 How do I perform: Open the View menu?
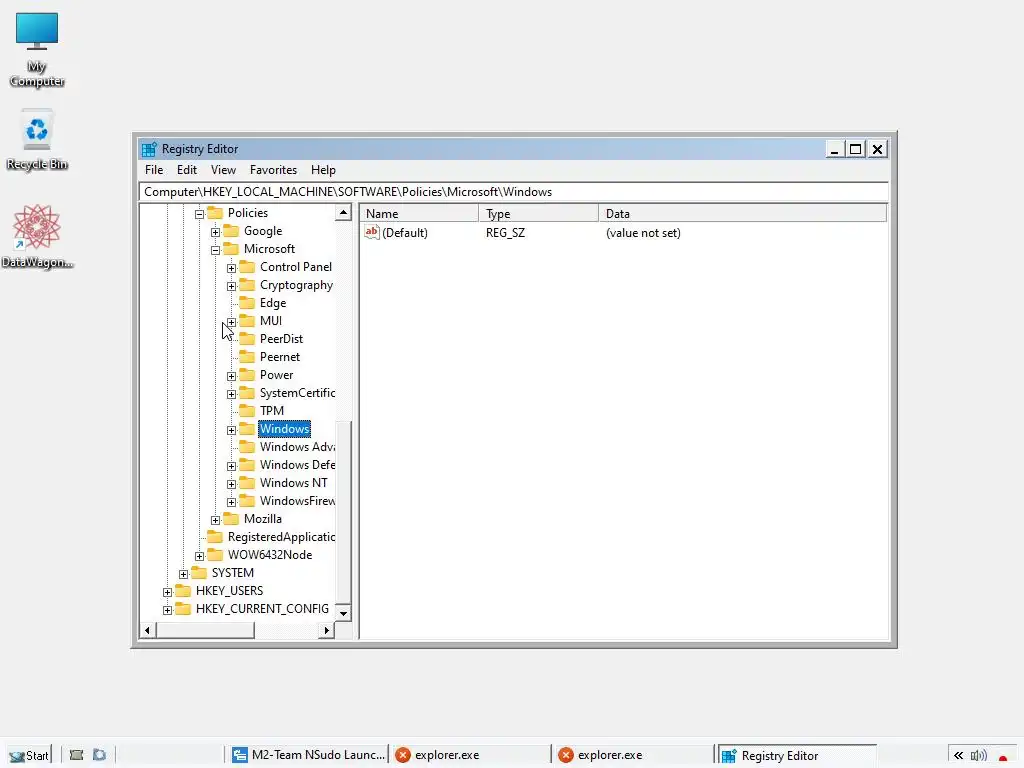point(223,170)
